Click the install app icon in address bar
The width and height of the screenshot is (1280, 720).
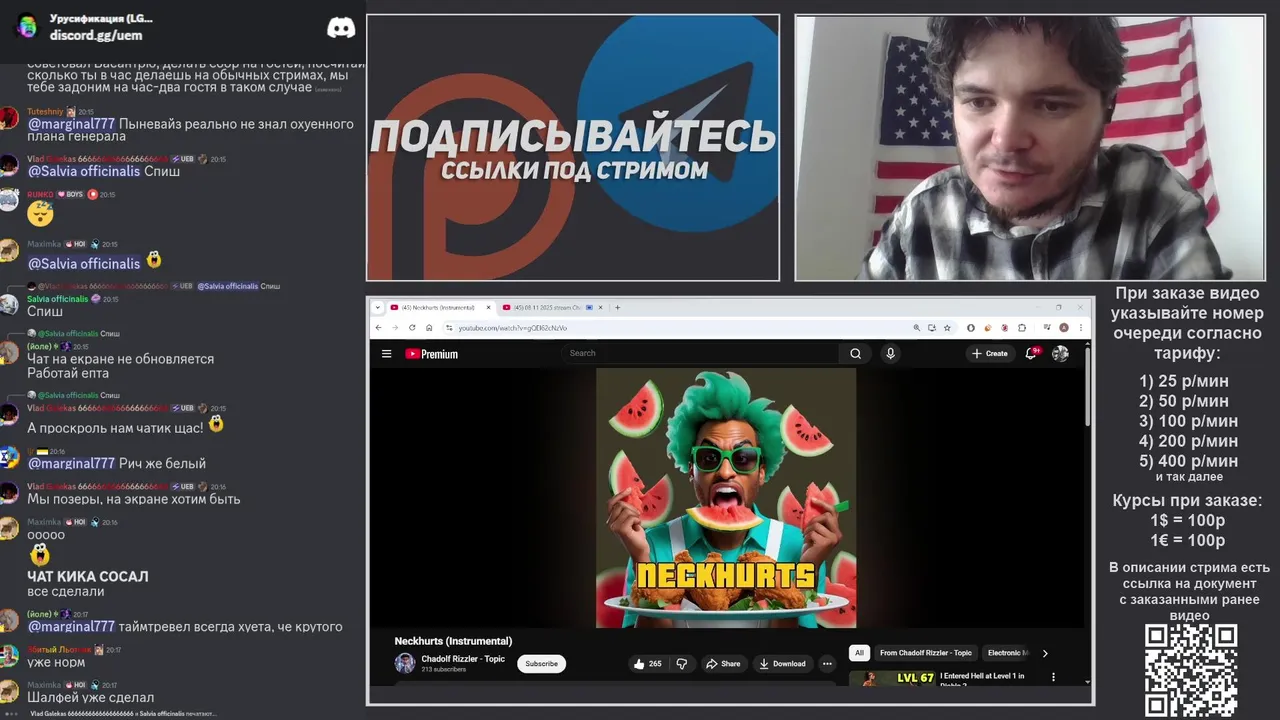pos(932,328)
